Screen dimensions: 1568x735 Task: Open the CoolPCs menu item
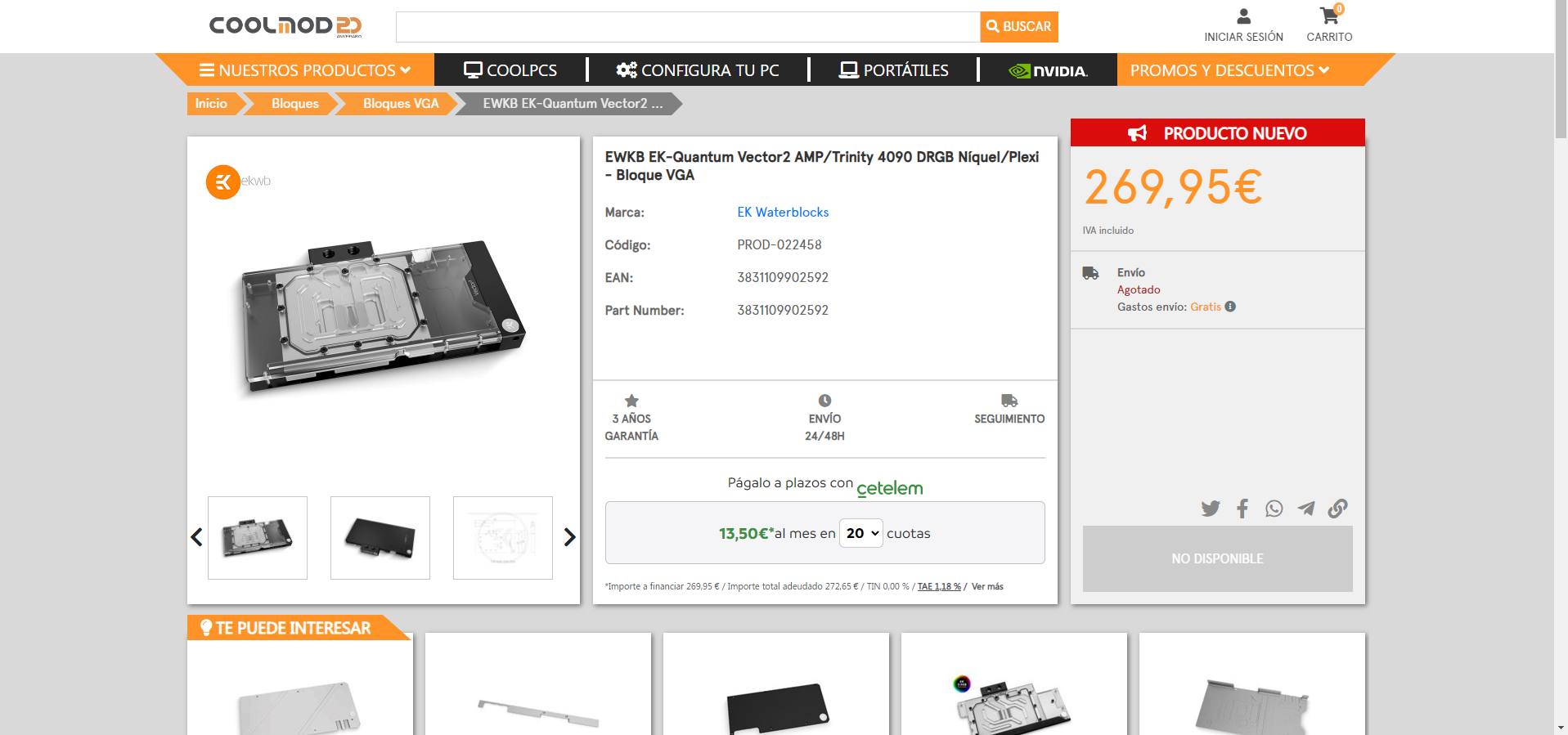coord(510,70)
